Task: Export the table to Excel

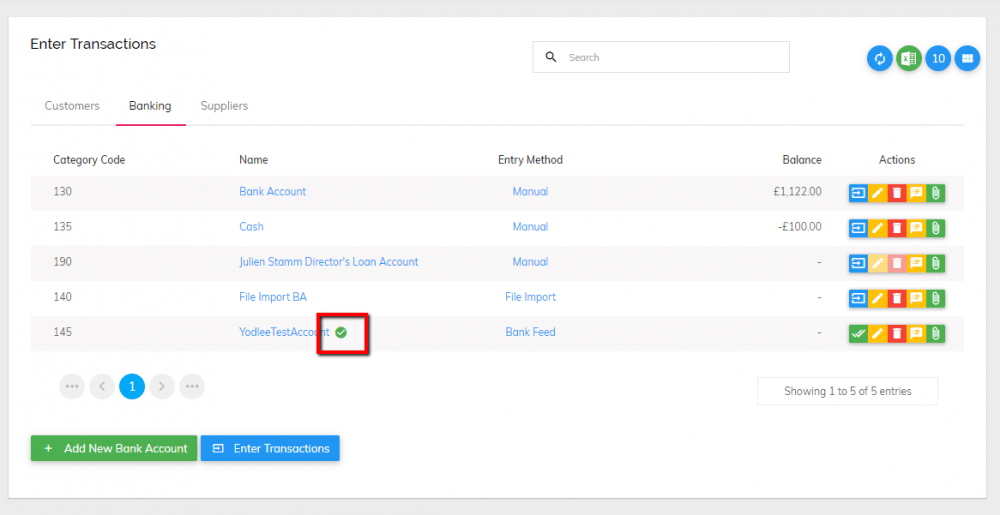Action: coord(909,59)
